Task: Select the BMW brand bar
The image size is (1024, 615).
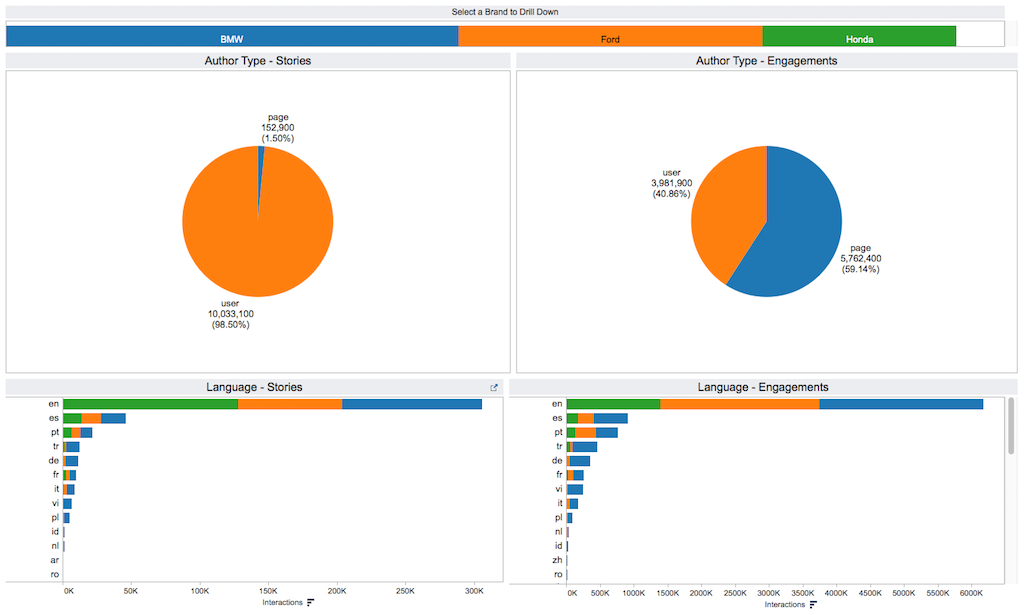Action: (x=232, y=37)
